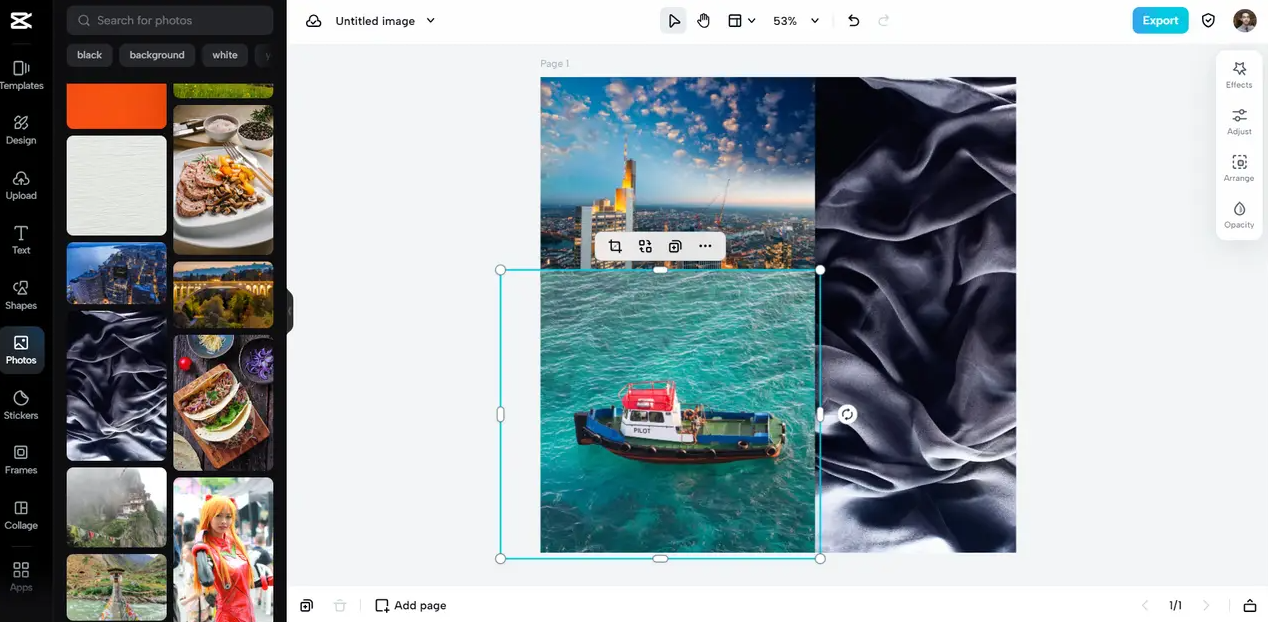The width and height of the screenshot is (1268, 622).
Task: Open the Frames panel
Action: pyautogui.click(x=21, y=460)
